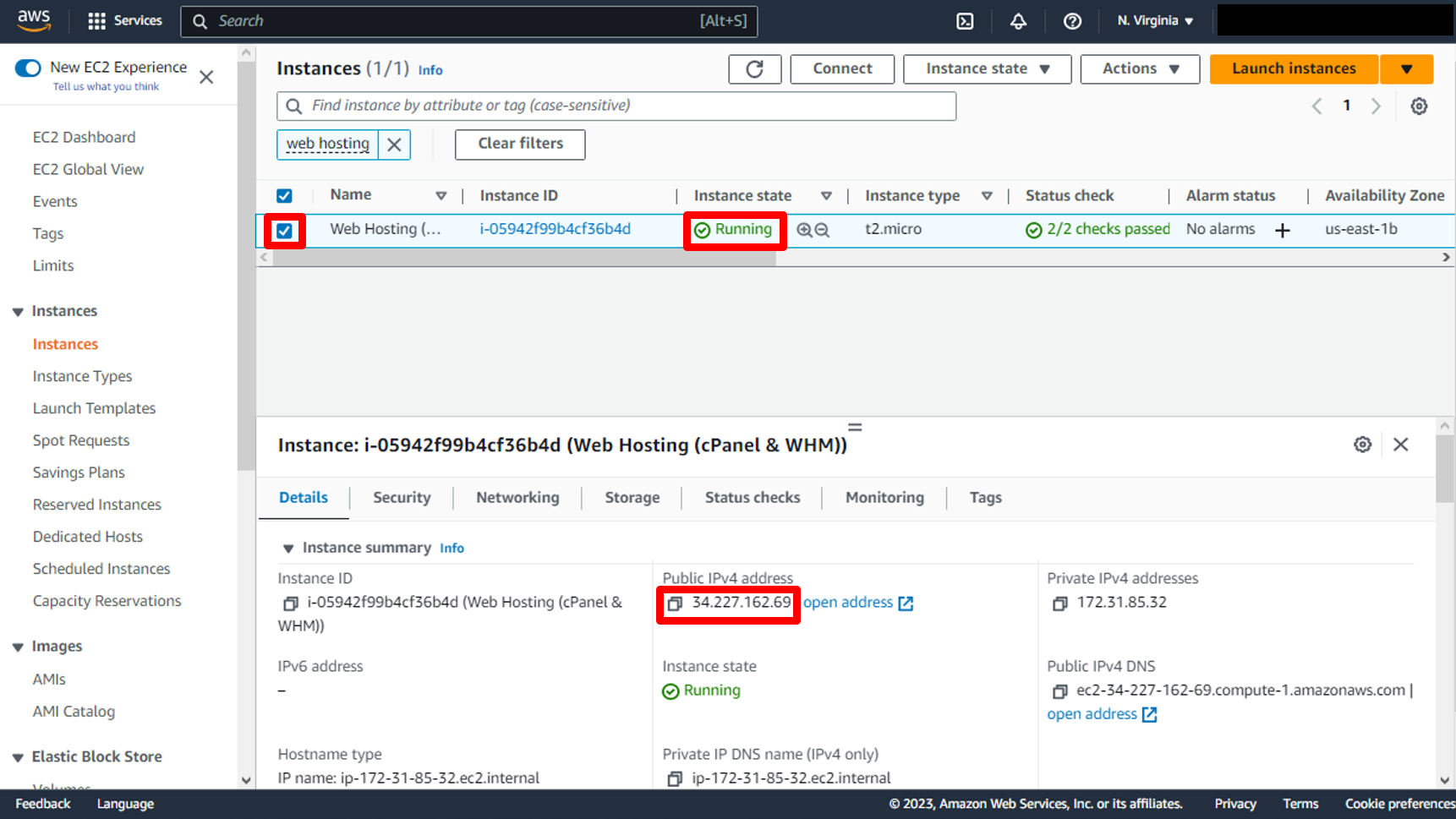The image size is (1456, 819).
Task: Sort by Instance type column arrow
Action: 987,196
